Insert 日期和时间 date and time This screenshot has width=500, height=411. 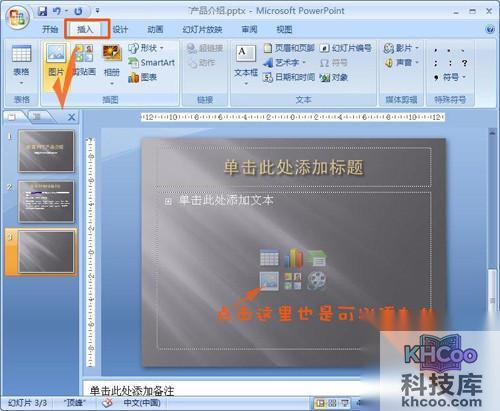[x=289, y=77]
